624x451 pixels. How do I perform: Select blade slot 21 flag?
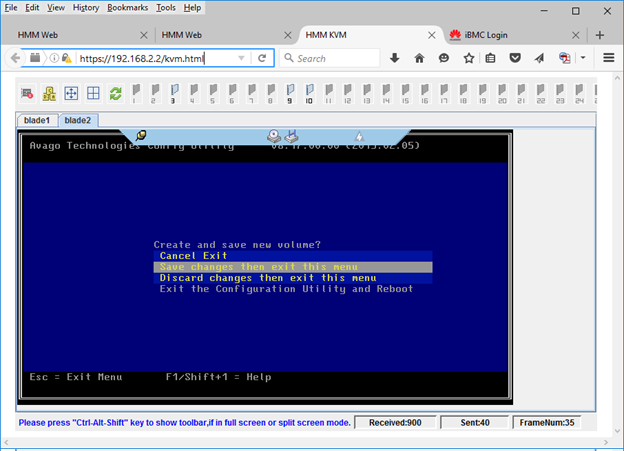[x=521, y=94]
